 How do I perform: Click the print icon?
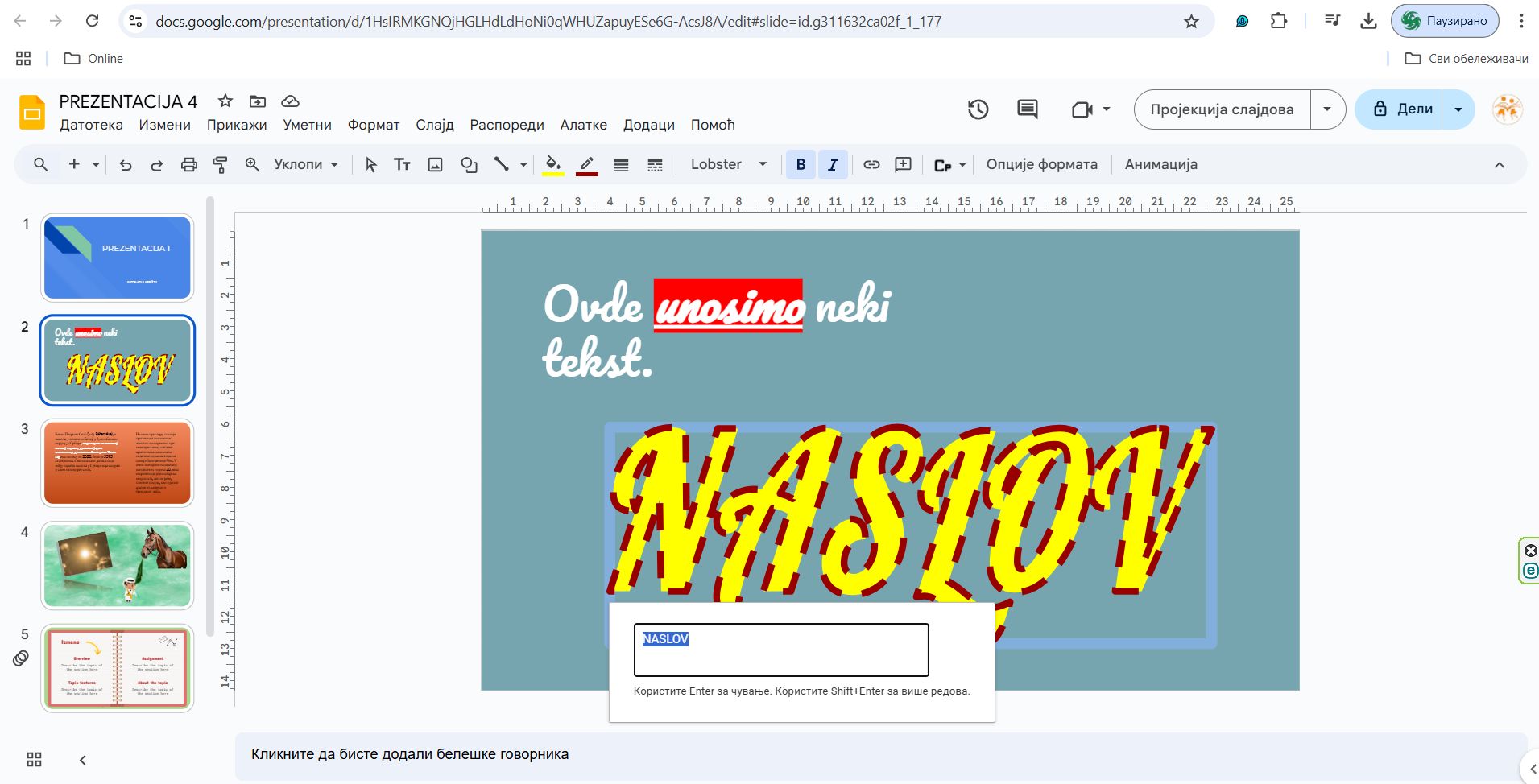point(188,165)
